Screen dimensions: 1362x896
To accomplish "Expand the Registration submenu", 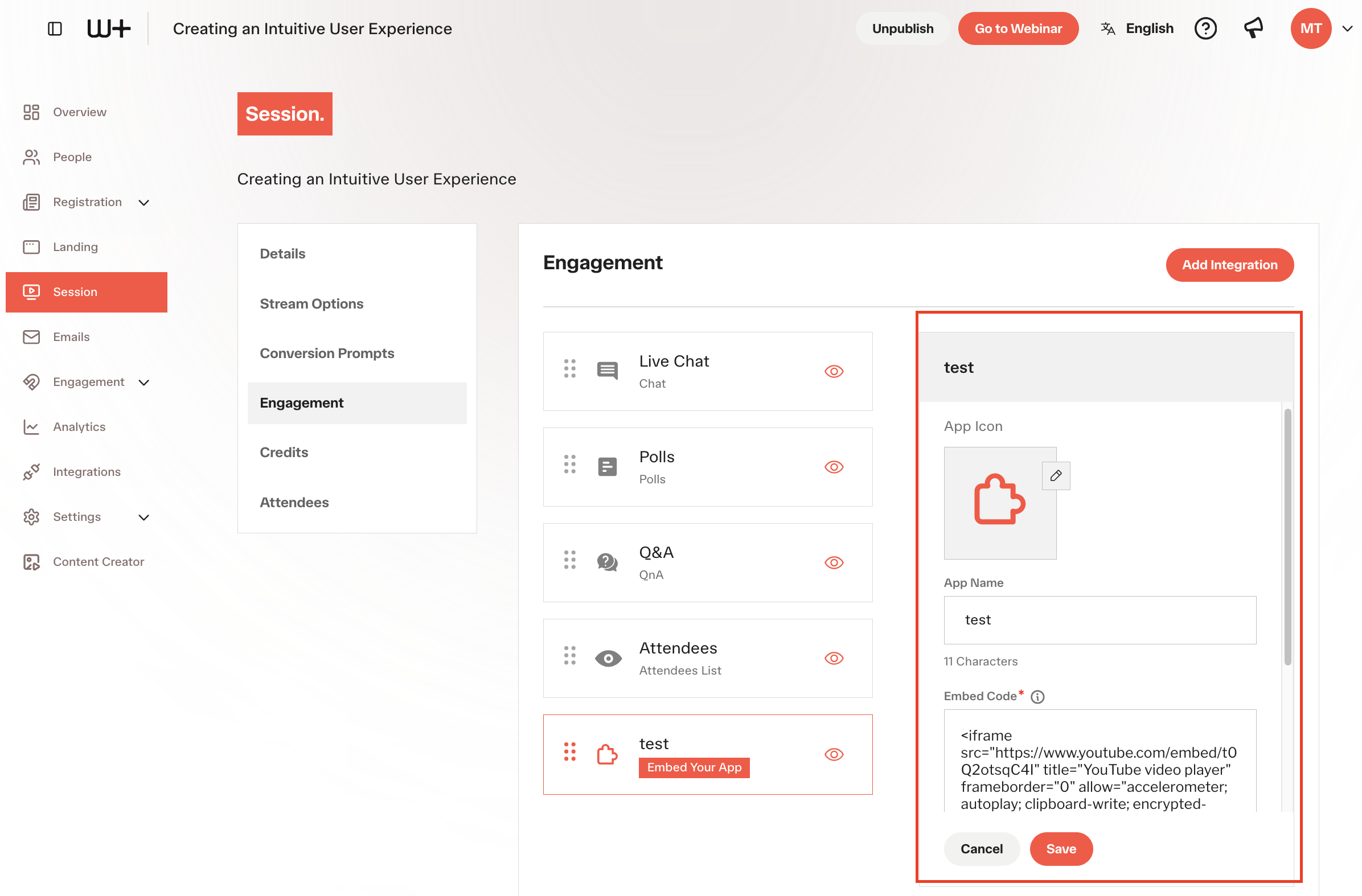I will coord(143,203).
